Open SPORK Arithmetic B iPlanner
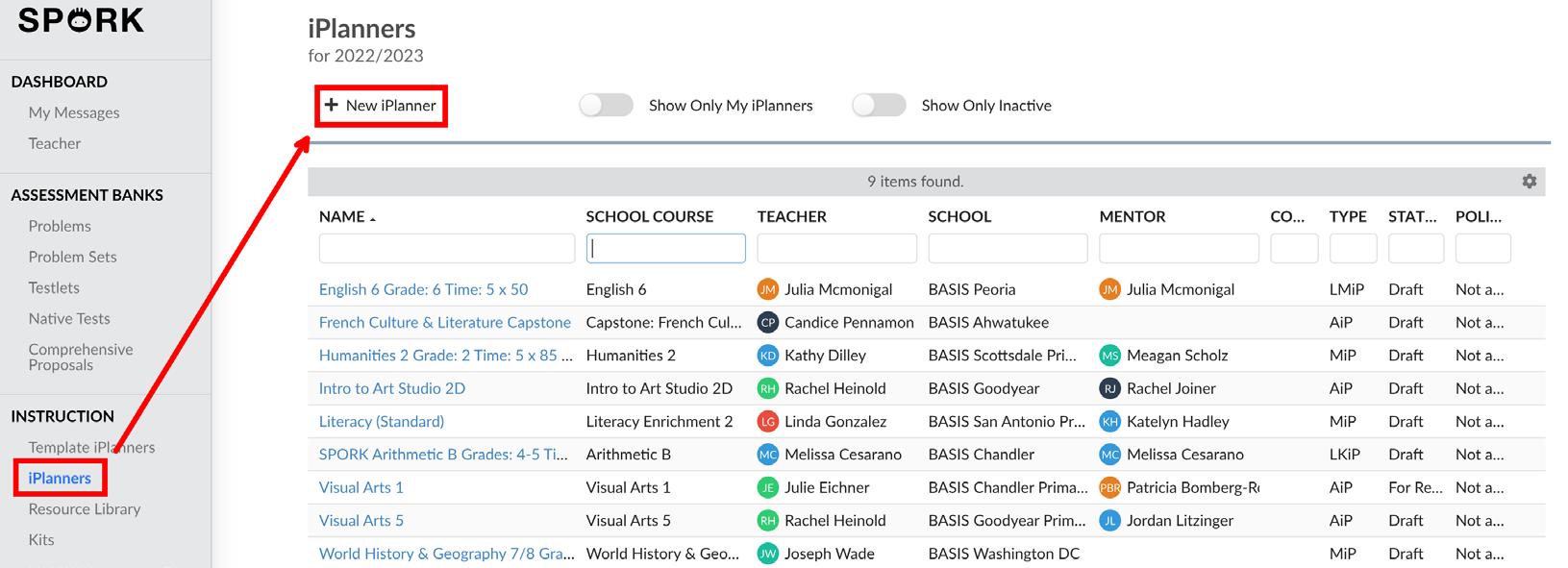 pyautogui.click(x=443, y=455)
